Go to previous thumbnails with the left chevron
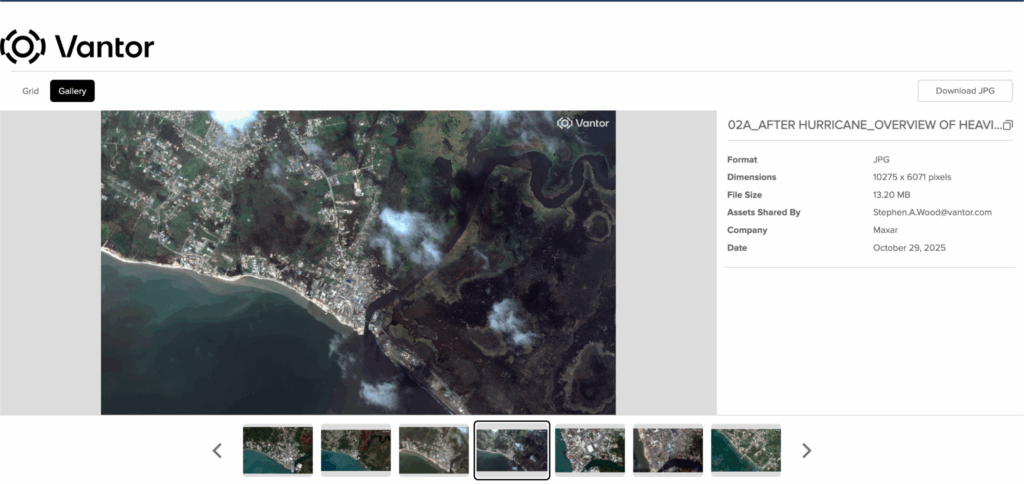Screen dimensions: 1024x484 (217, 450)
